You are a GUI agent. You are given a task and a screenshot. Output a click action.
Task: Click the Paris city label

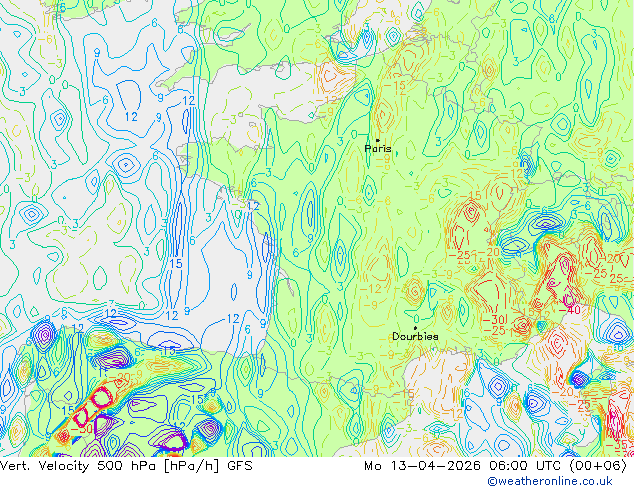(x=378, y=148)
